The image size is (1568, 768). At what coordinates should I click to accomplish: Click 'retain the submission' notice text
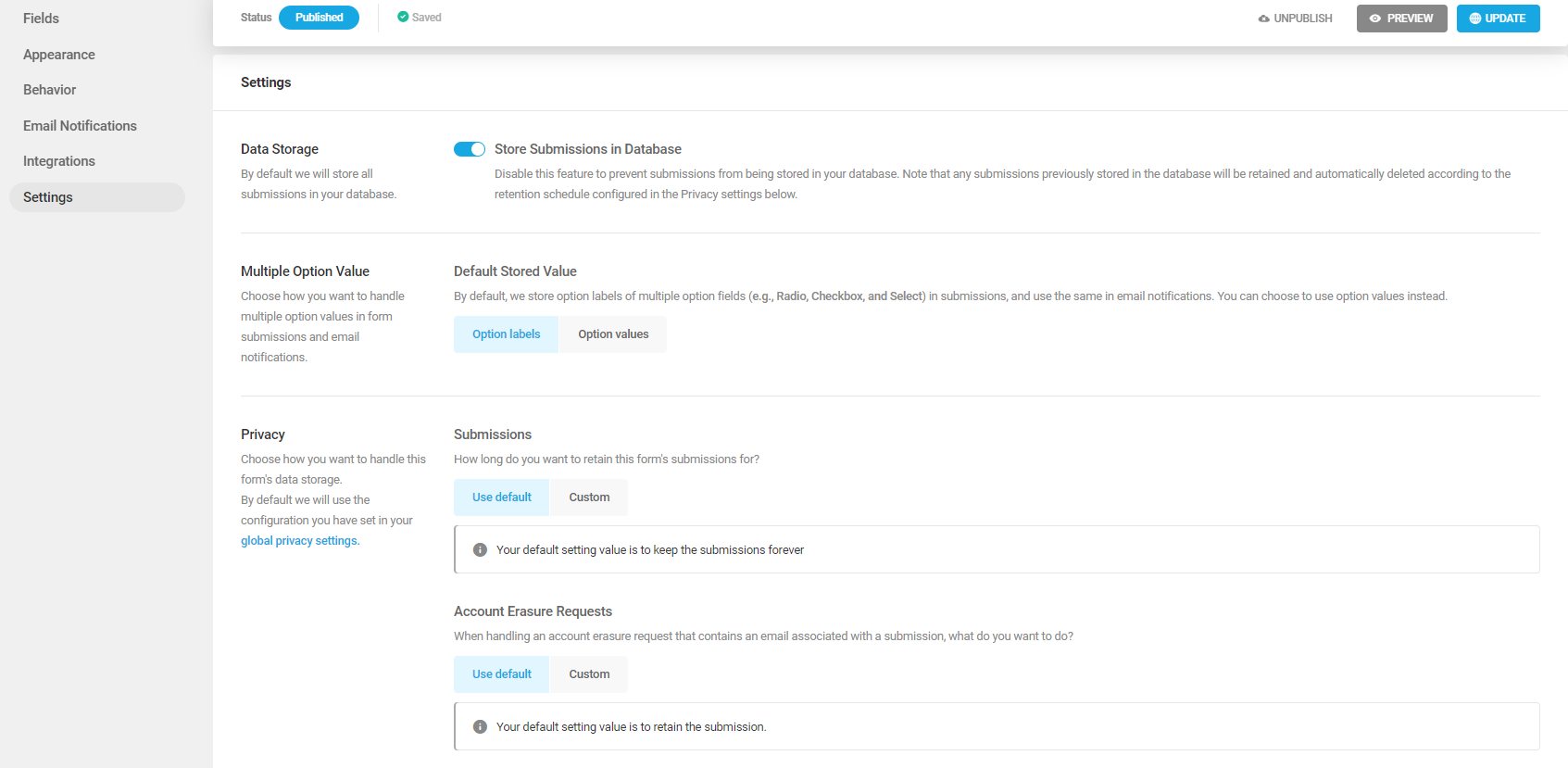pos(632,727)
